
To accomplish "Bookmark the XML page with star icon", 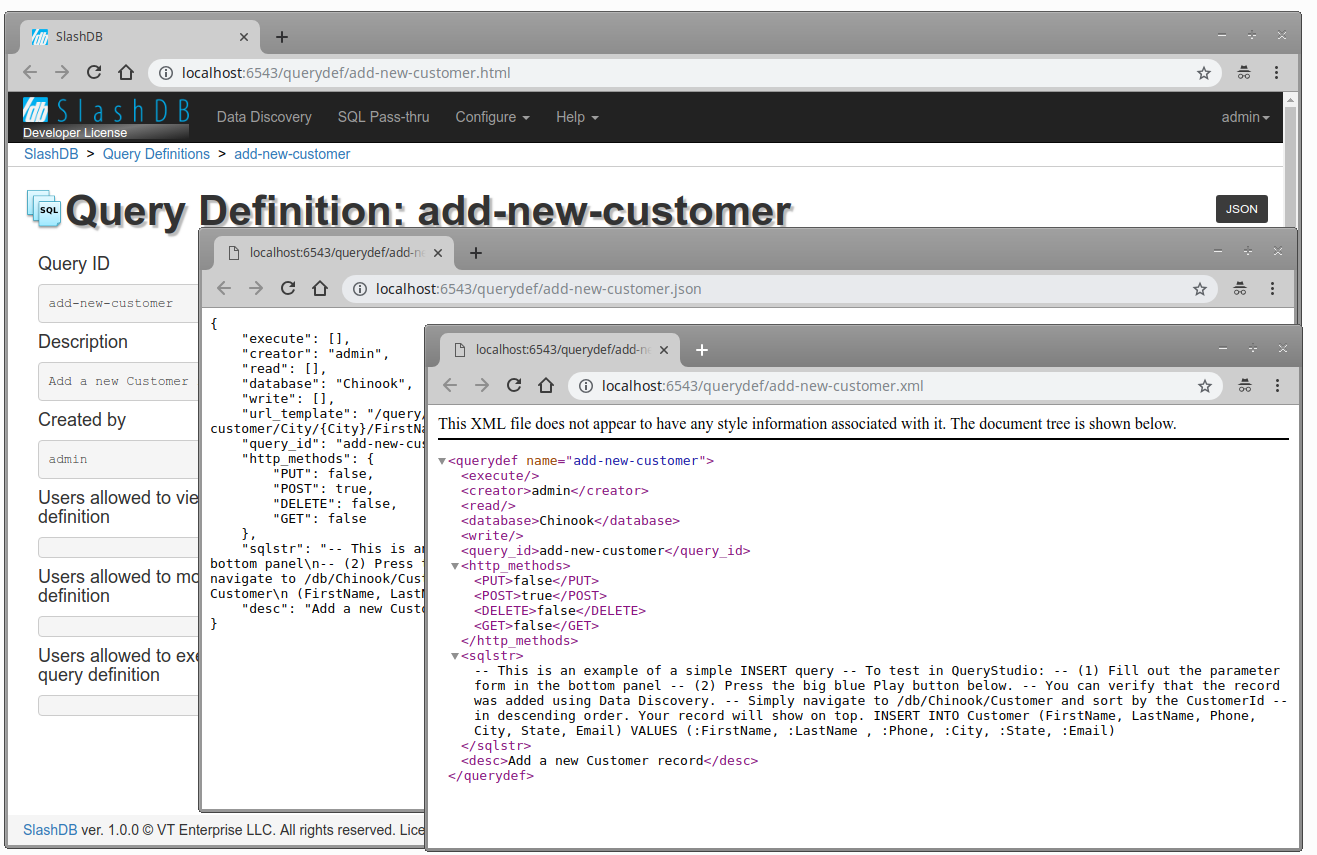I will tap(1204, 386).
